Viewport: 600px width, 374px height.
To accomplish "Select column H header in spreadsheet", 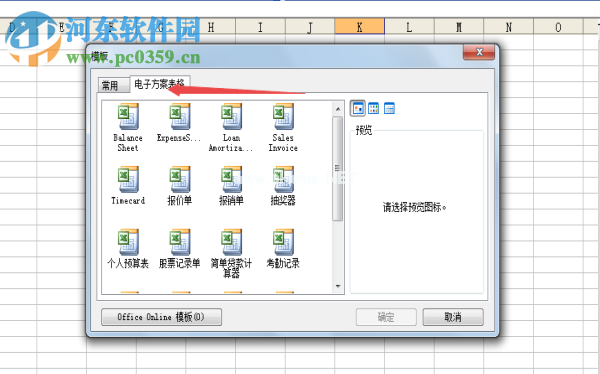I will [x=211, y=27].
